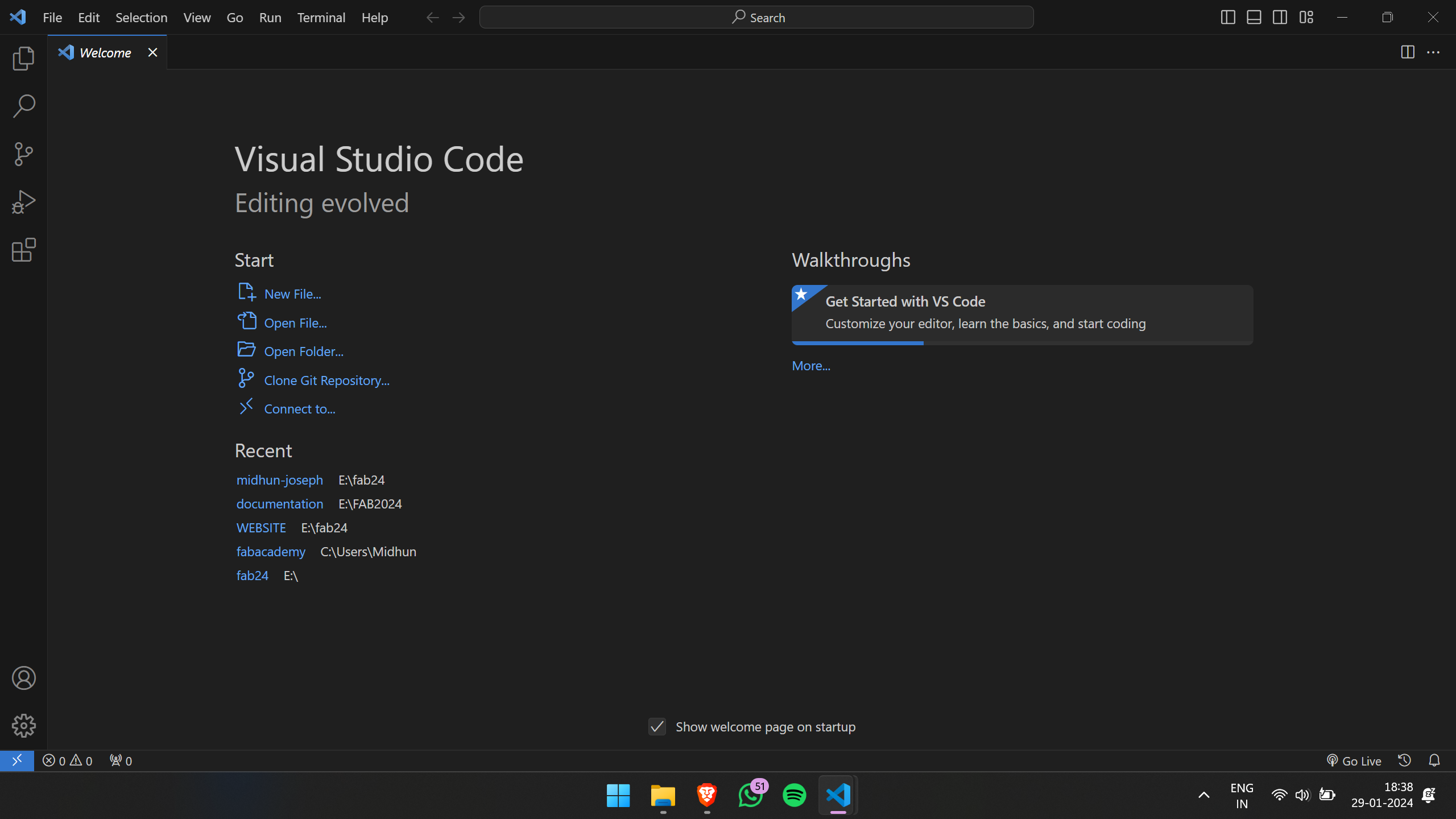Open the Extensions view
The height and width of the screenshot is (819, 1456).
(23, 250)
